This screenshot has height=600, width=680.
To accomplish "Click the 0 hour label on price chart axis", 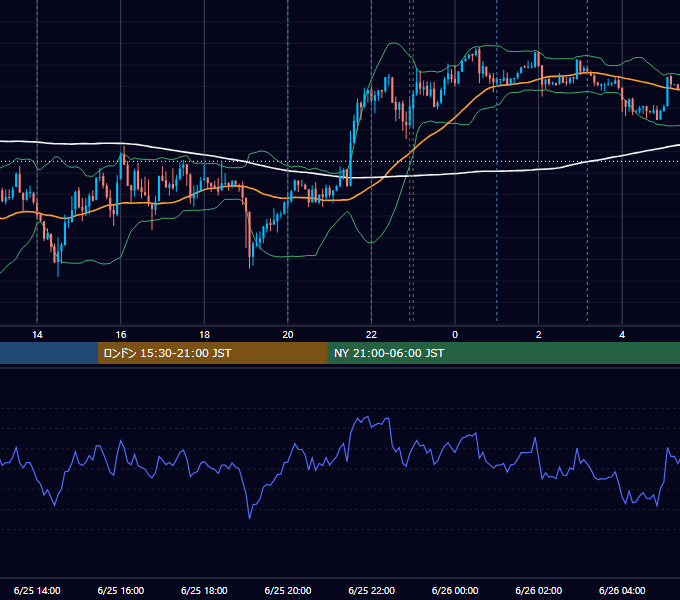I will tap(455, 335).
